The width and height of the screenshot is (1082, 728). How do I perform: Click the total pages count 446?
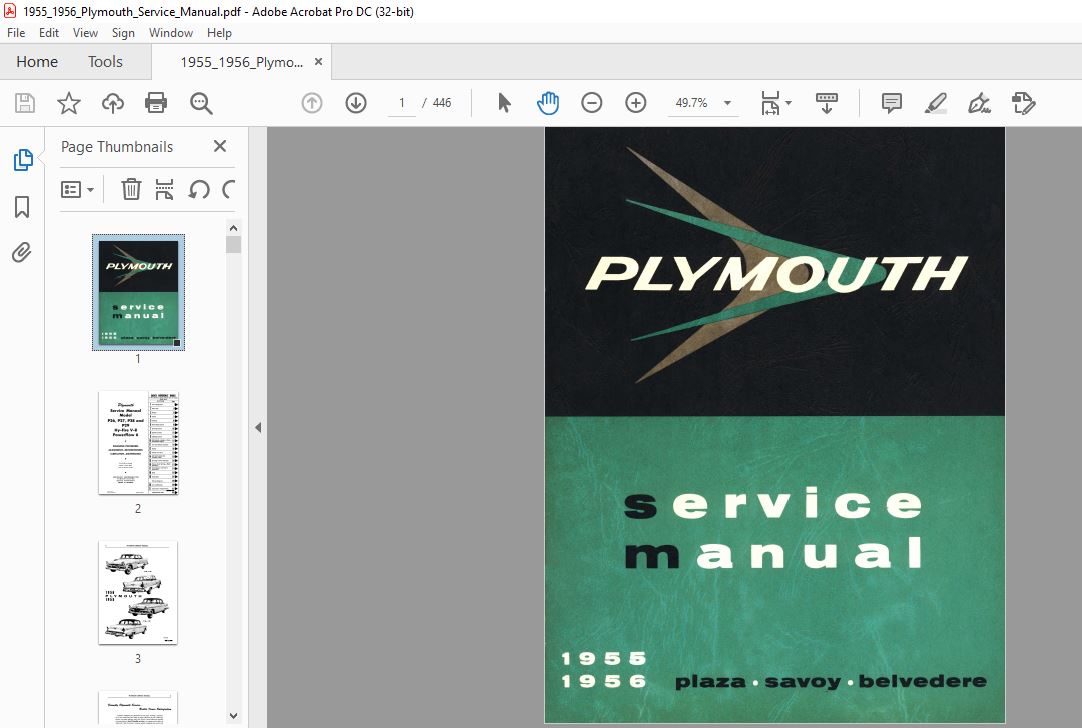[x=442, y=103]
